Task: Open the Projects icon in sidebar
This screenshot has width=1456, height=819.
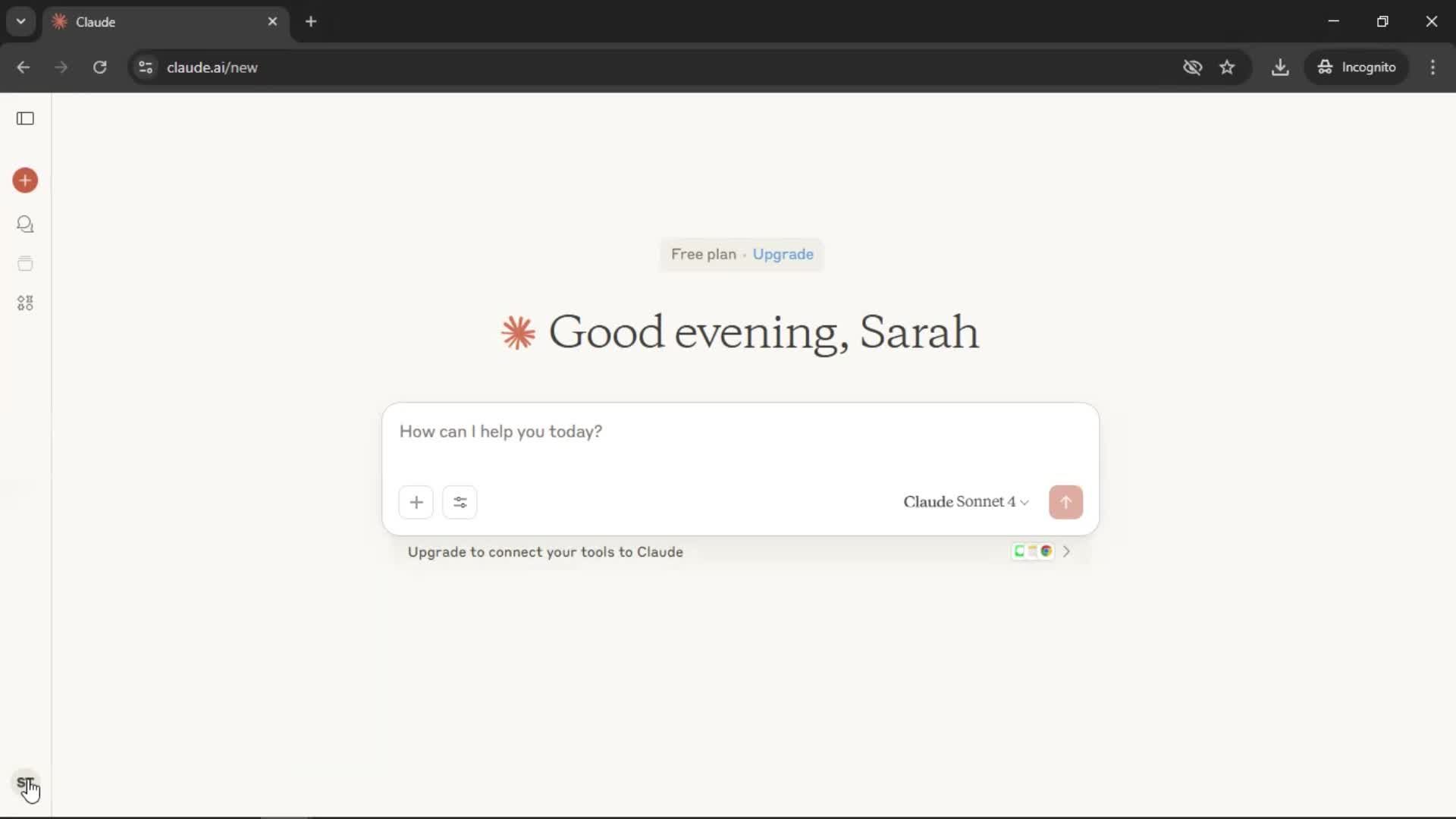Action: (25, 264)
